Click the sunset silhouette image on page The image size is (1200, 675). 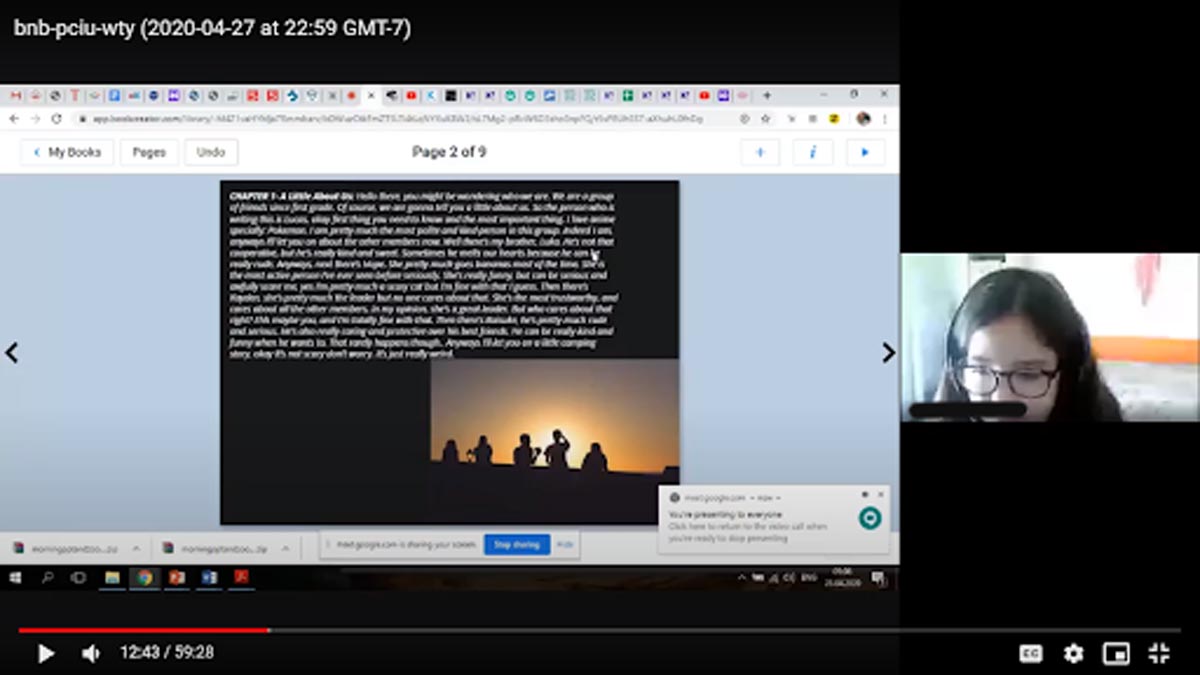554,415
